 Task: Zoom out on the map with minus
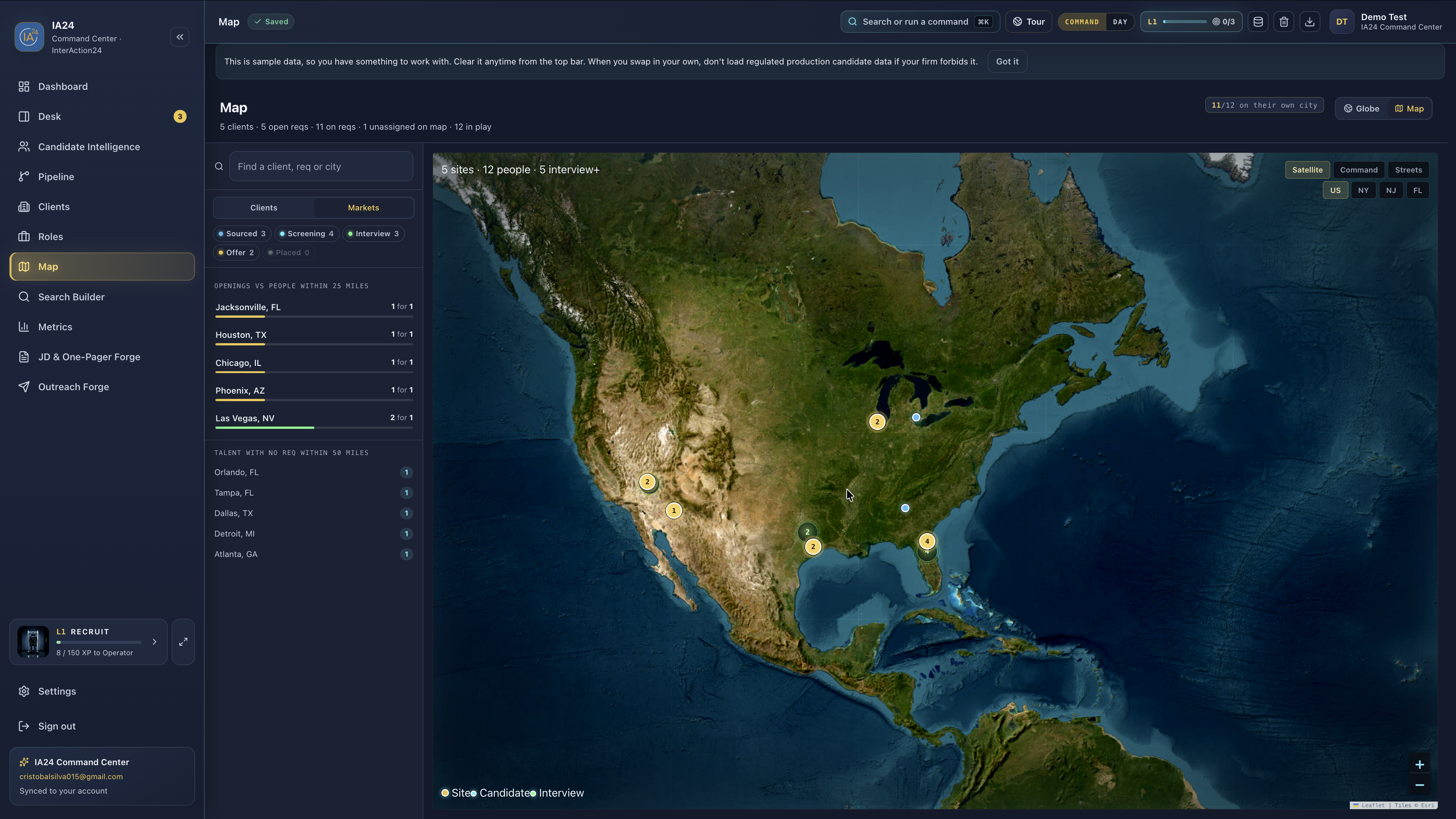[x=1419, y=785]
